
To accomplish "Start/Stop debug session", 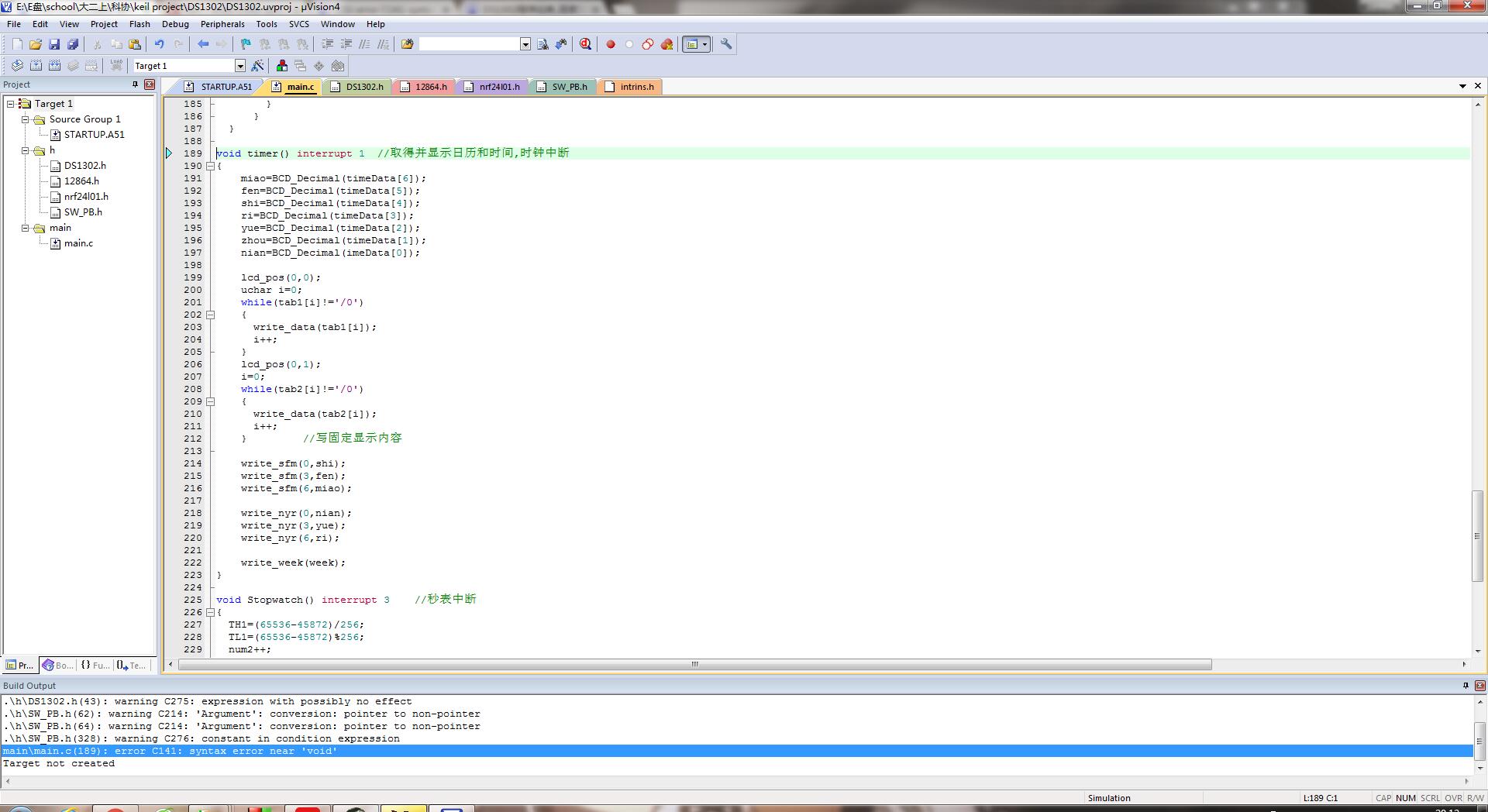I will tap(585, 44).
